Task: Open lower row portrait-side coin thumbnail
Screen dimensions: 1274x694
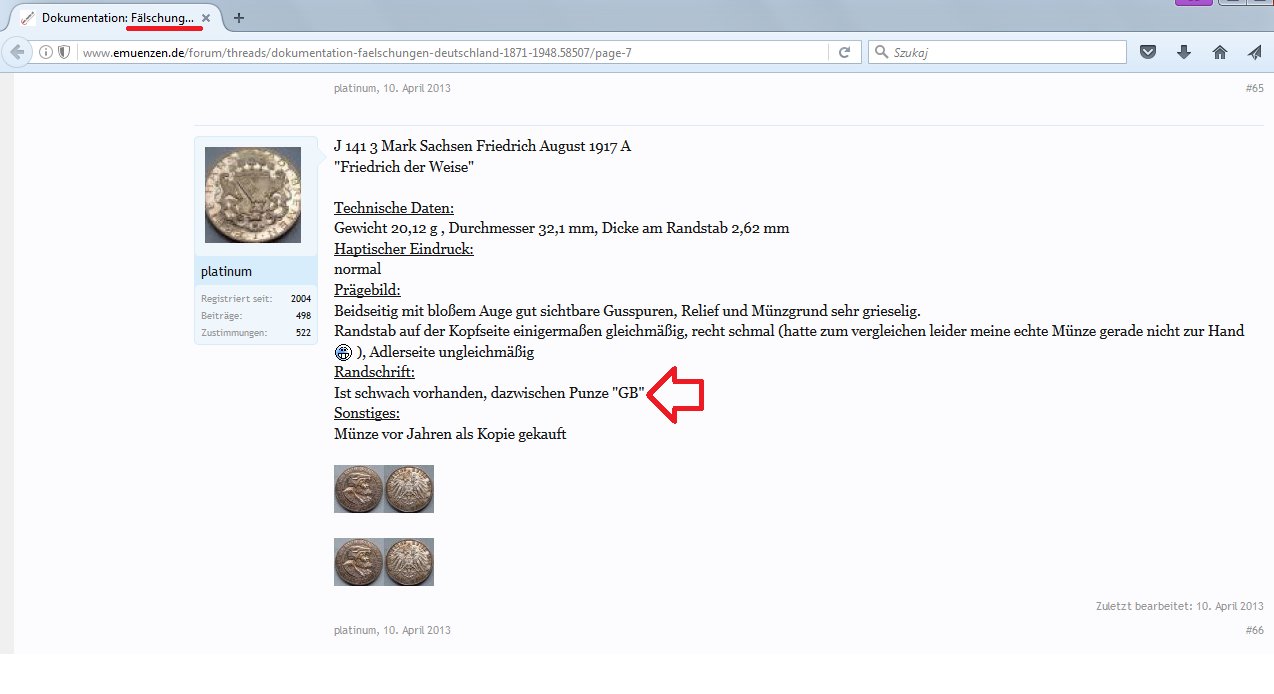Action: click(359, 562)
